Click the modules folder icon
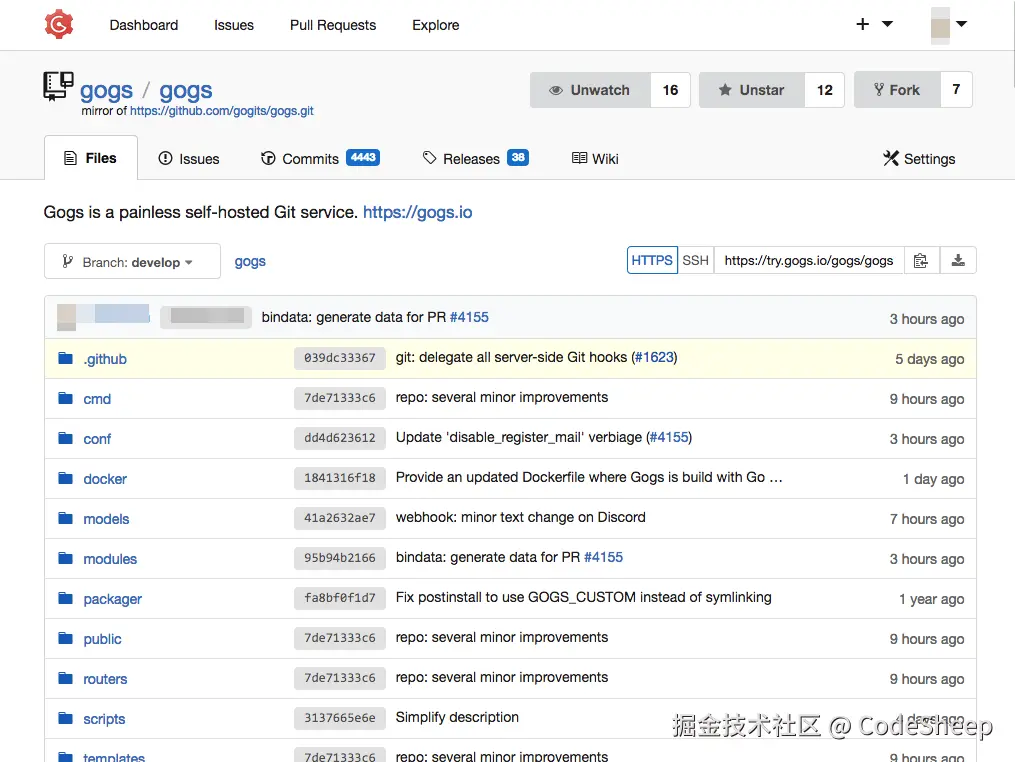The height and width of the screenshot is (762, 1015). coord(65,558)
